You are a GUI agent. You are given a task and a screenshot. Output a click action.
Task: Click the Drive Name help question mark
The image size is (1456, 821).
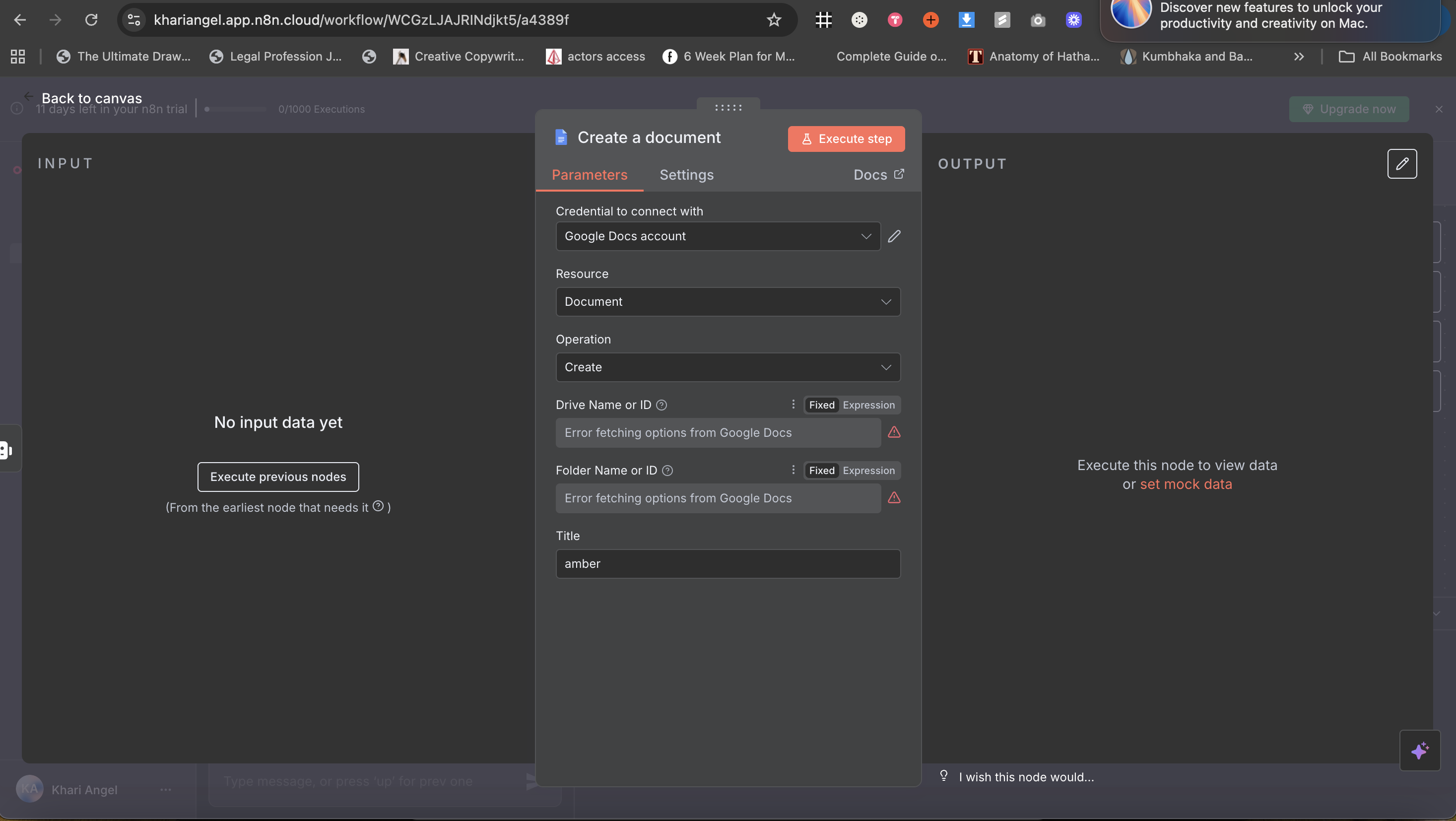[x=662, y=405]
